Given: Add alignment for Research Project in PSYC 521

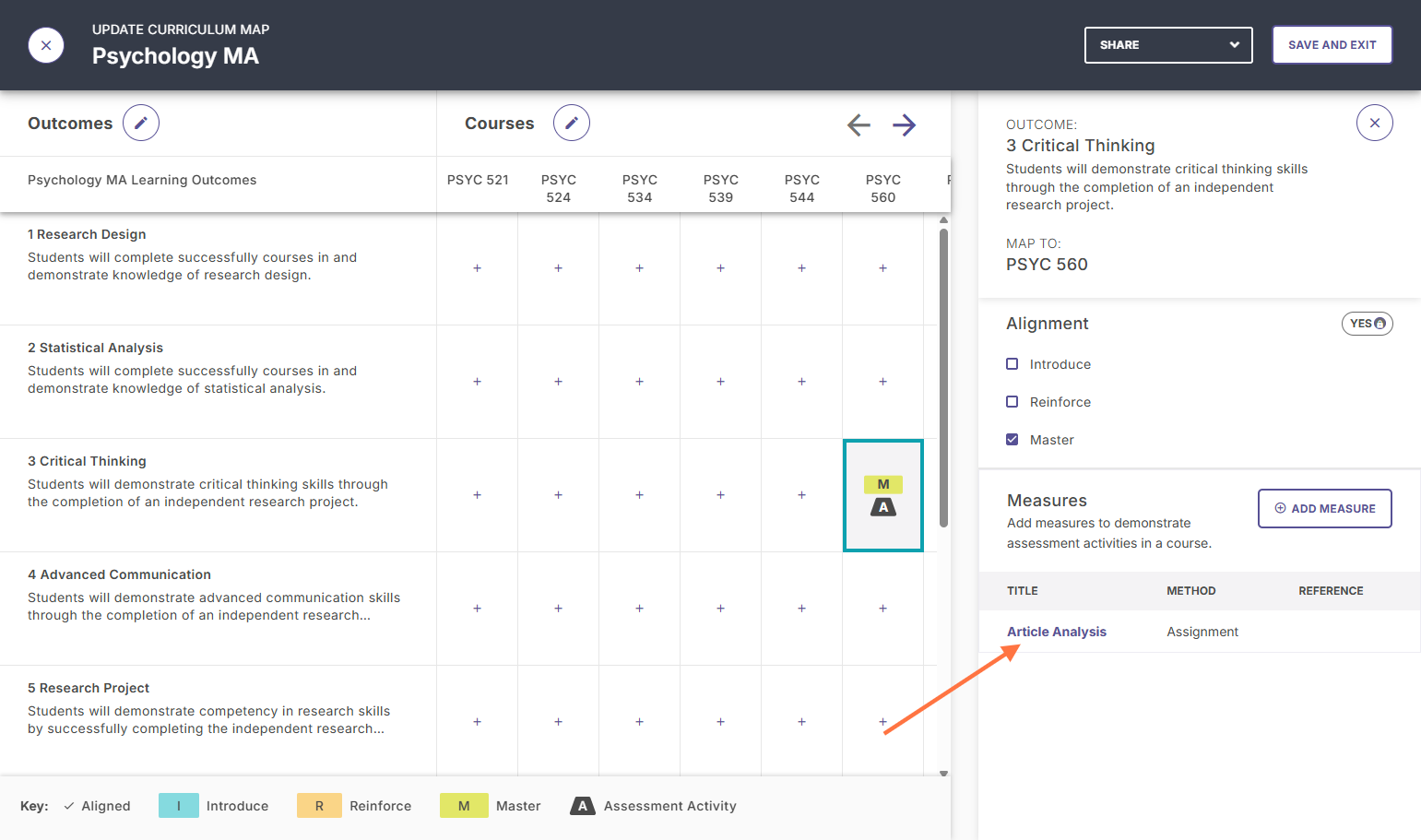Looking at the screenshot, I should pos(477,722).
